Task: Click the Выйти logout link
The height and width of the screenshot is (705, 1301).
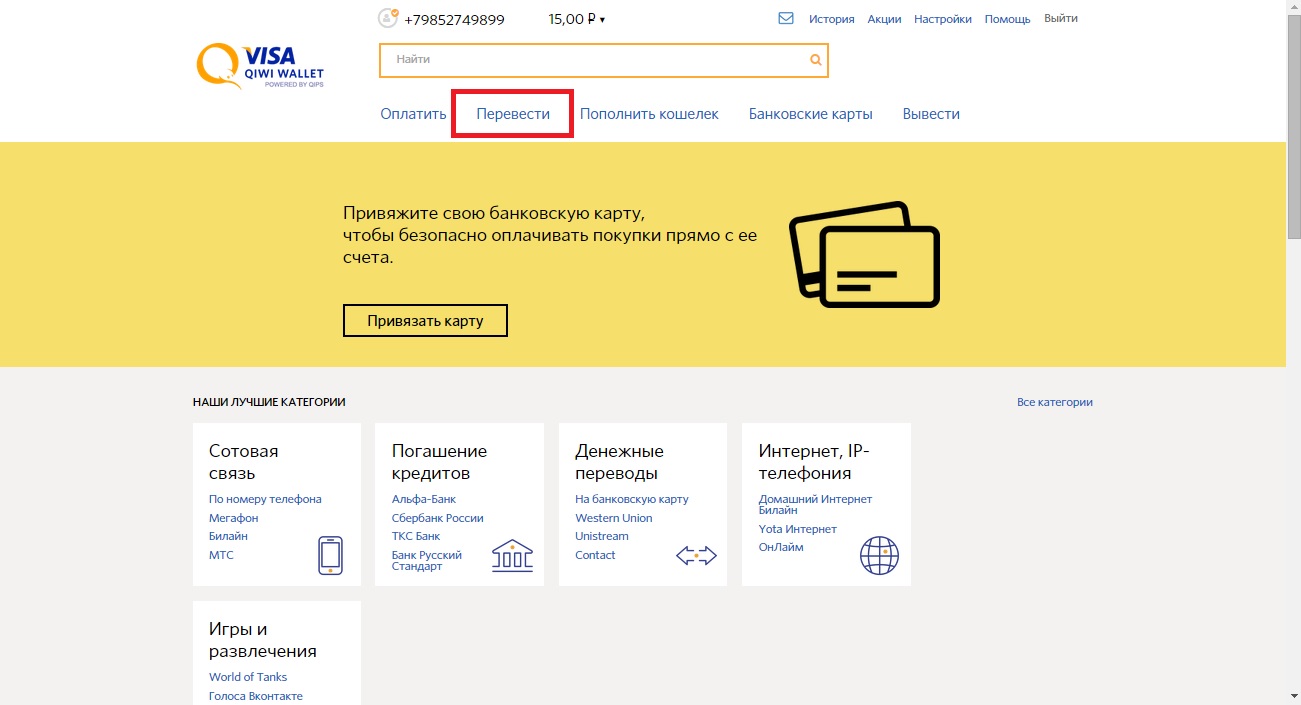Action: point(1060,18)
